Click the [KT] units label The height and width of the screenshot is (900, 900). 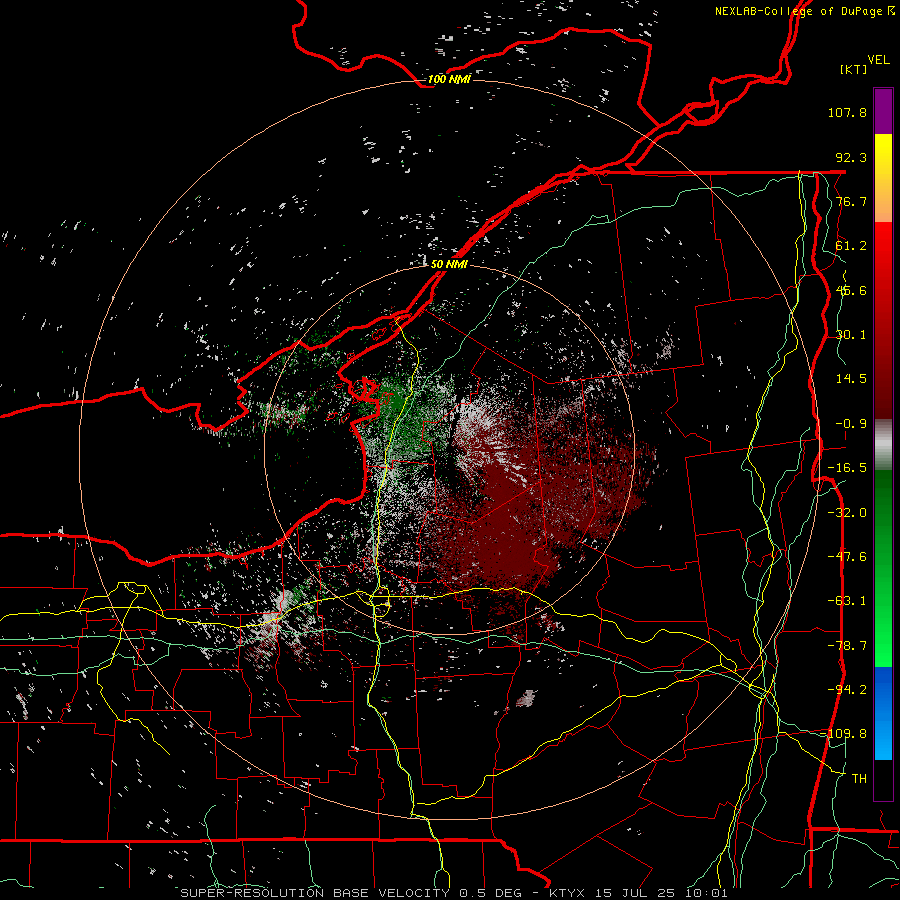coord(854,69)
